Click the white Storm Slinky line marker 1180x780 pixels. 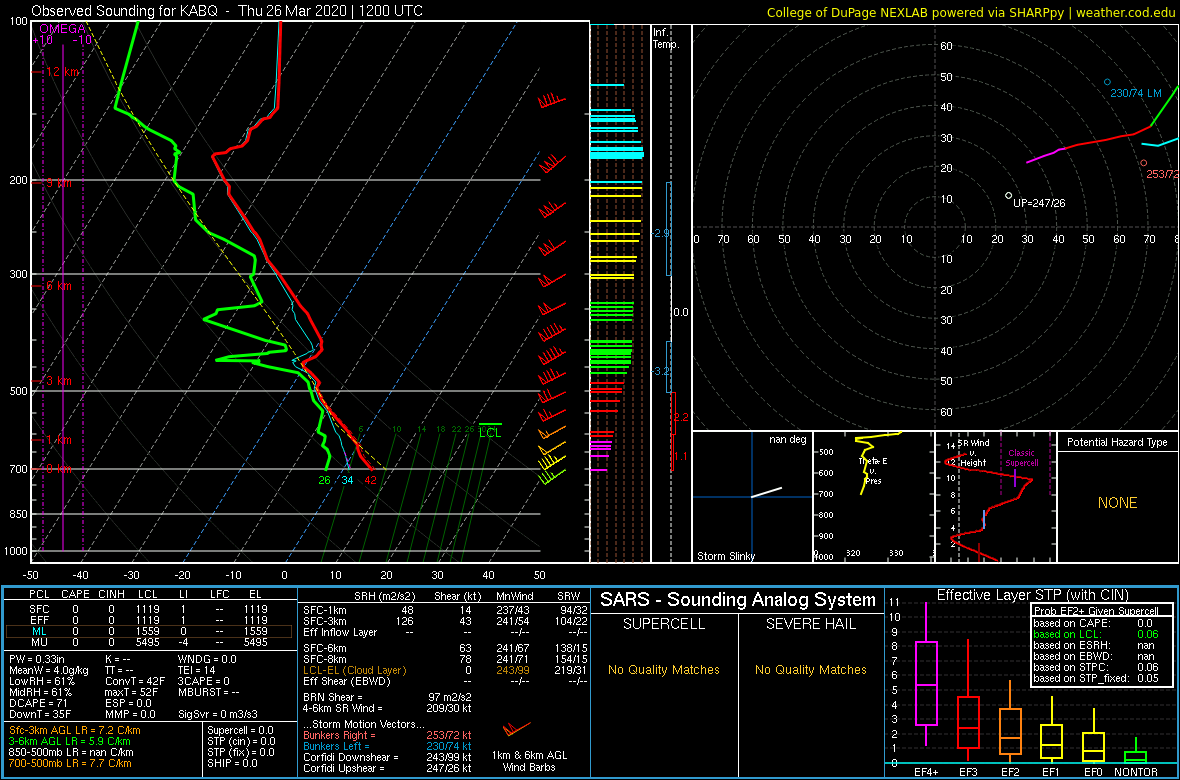(766, 492)
